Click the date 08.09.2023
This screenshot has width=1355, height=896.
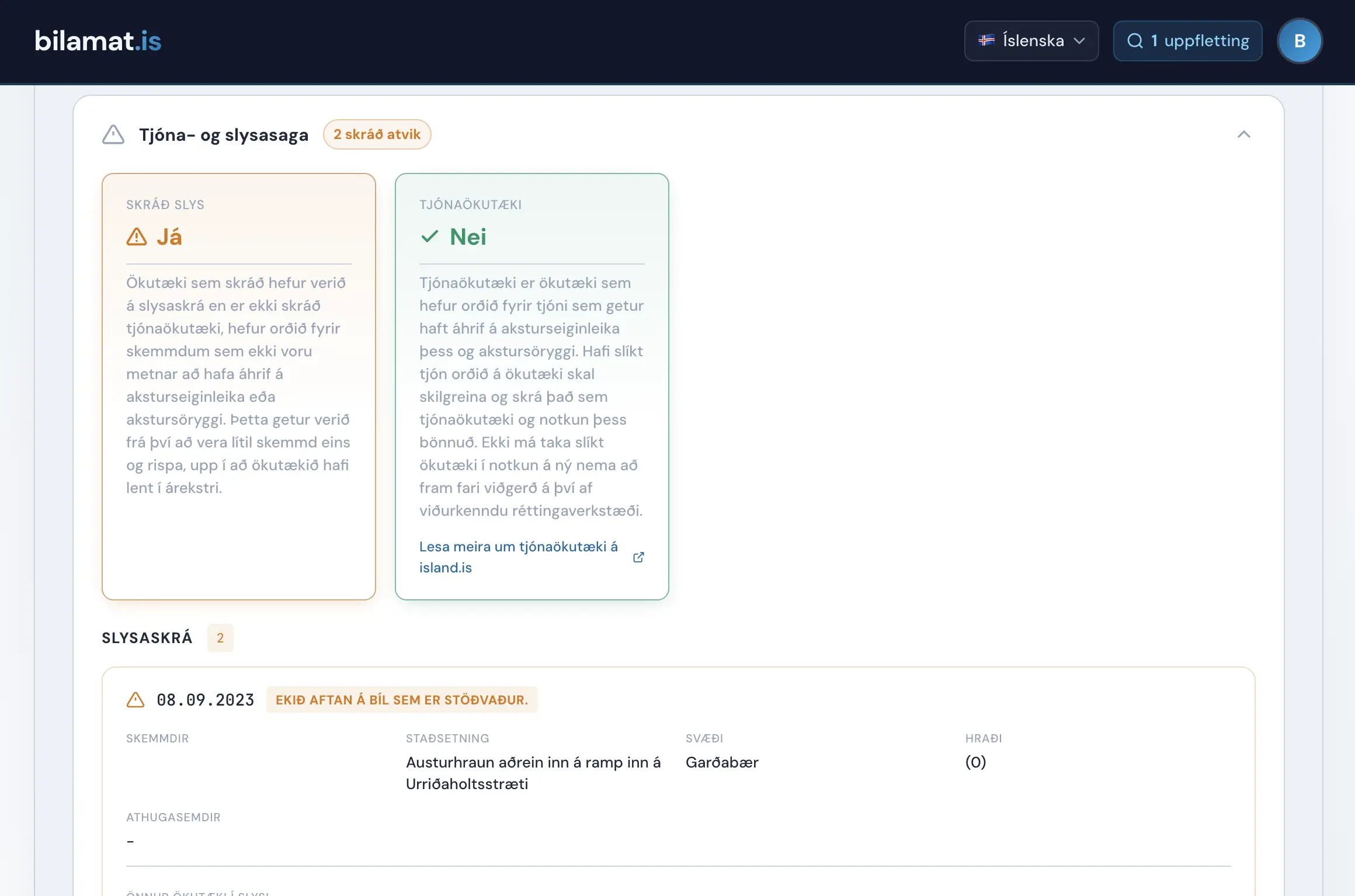pos(206,700)
